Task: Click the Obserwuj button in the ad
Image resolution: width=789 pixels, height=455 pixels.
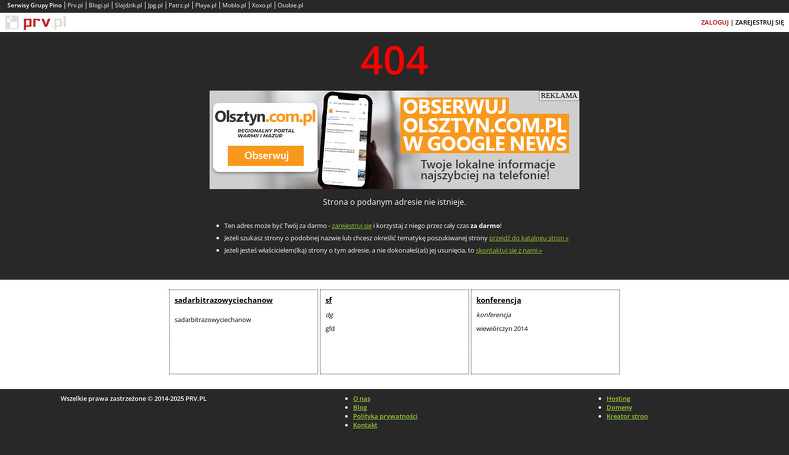Action: pos(266,156)
